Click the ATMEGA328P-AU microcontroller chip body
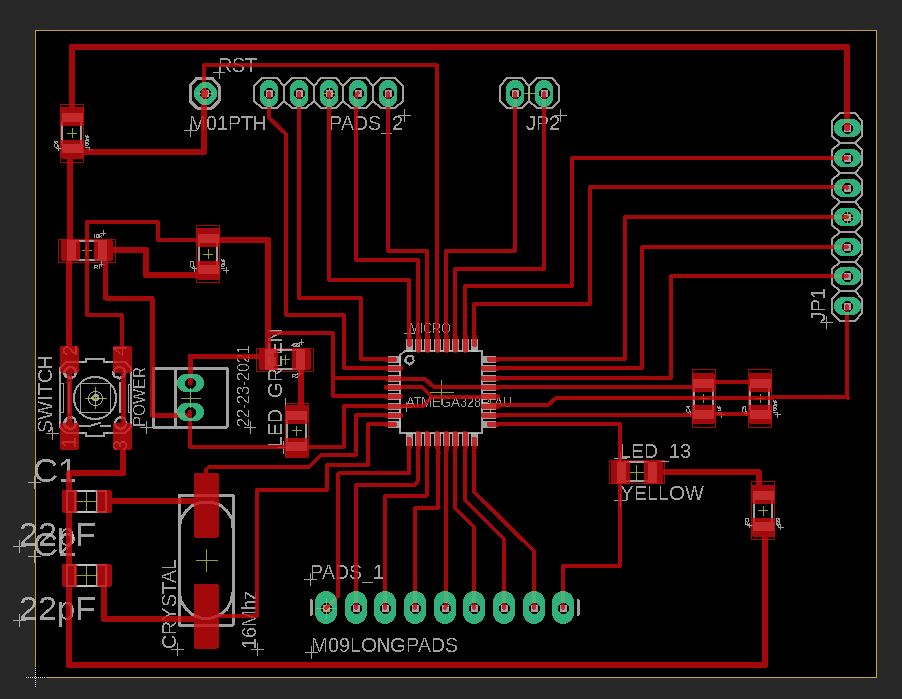This screenshot has height=699, width=902. pos(441,391)
